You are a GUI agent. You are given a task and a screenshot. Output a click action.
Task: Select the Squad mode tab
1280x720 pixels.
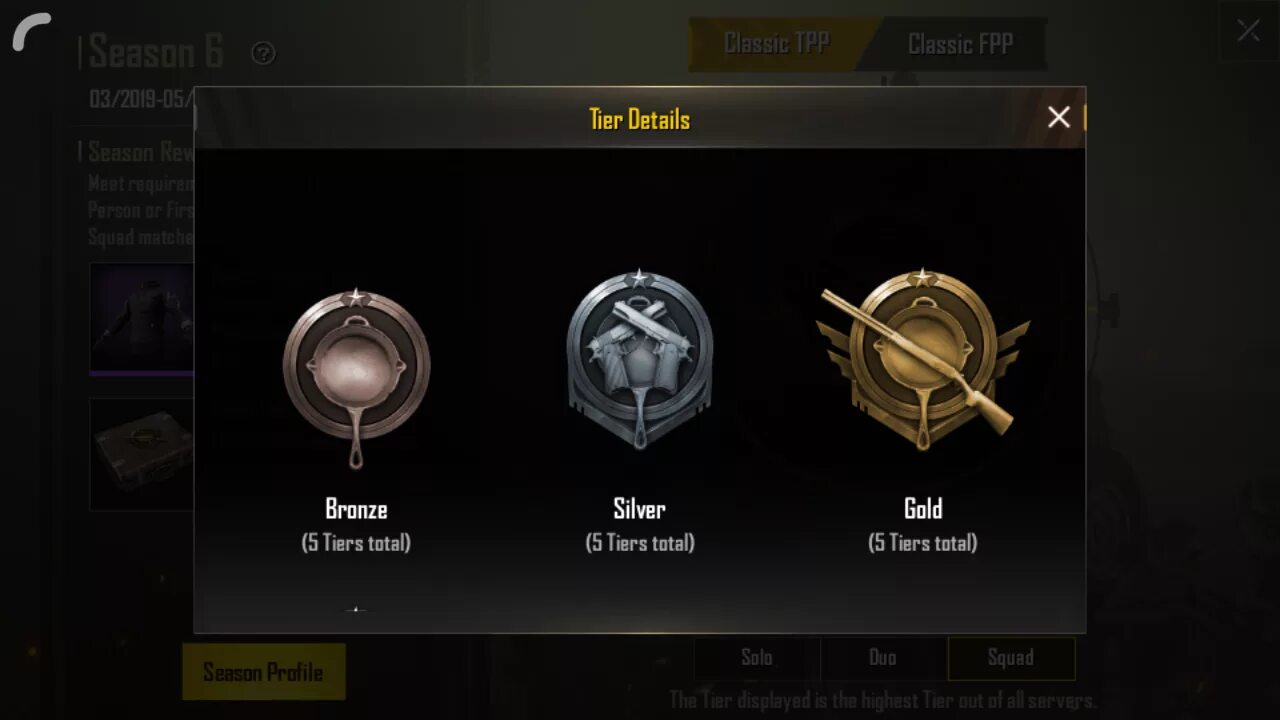1011,658
